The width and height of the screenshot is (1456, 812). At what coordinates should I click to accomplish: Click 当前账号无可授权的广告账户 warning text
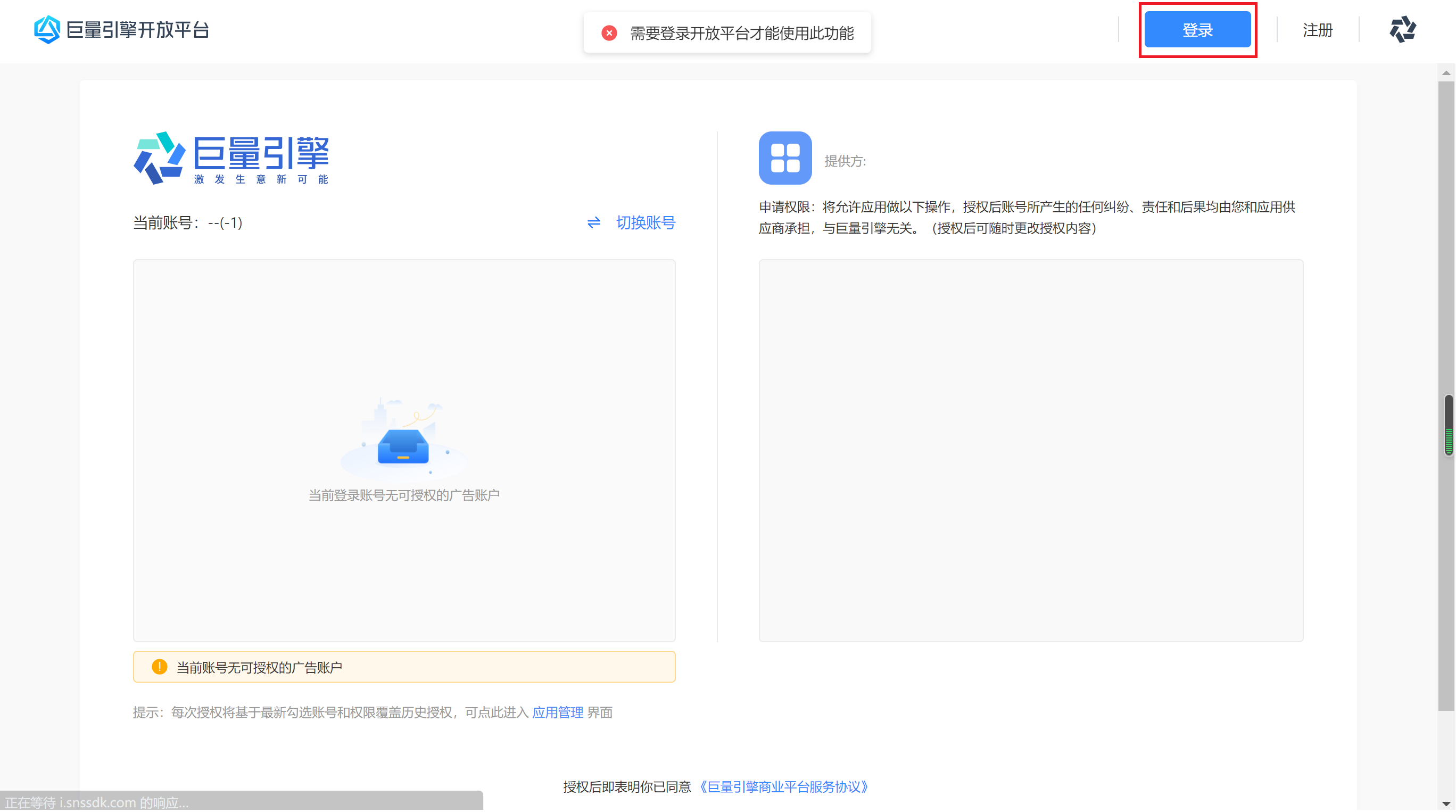click(x=260, y=667)
